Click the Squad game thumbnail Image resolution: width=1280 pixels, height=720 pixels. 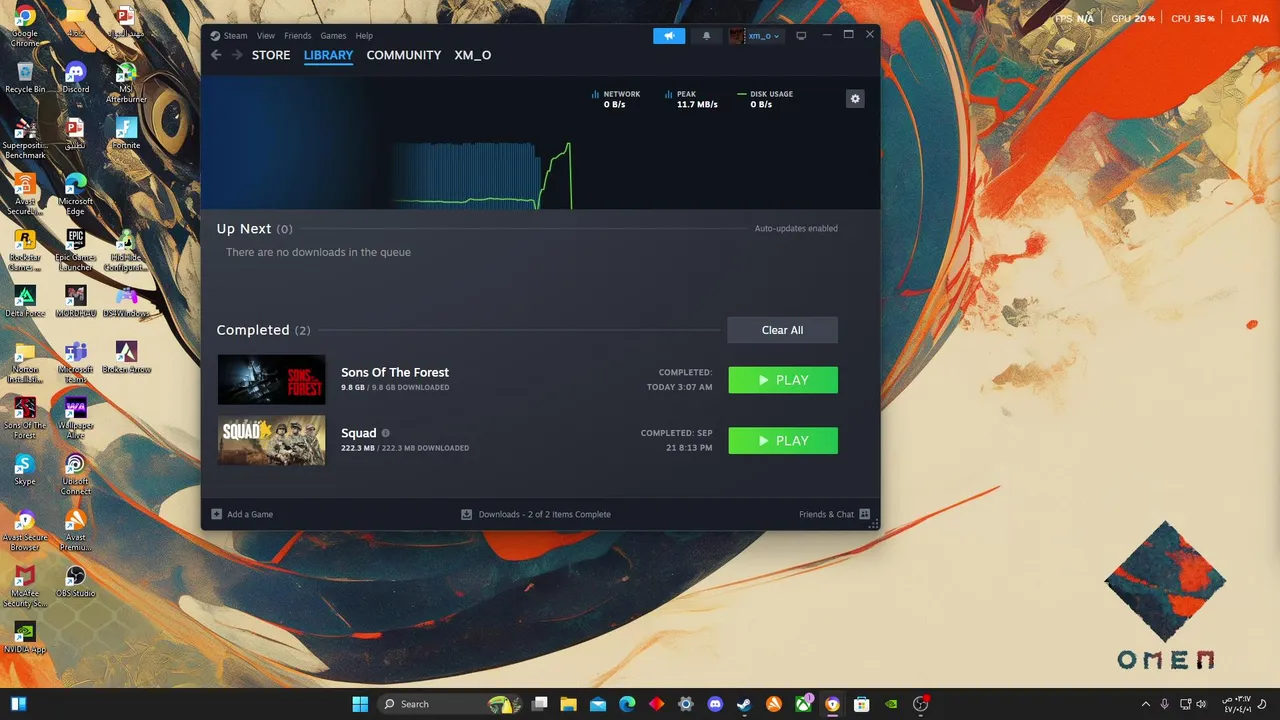pyautogui.click(x=272, y=441)
